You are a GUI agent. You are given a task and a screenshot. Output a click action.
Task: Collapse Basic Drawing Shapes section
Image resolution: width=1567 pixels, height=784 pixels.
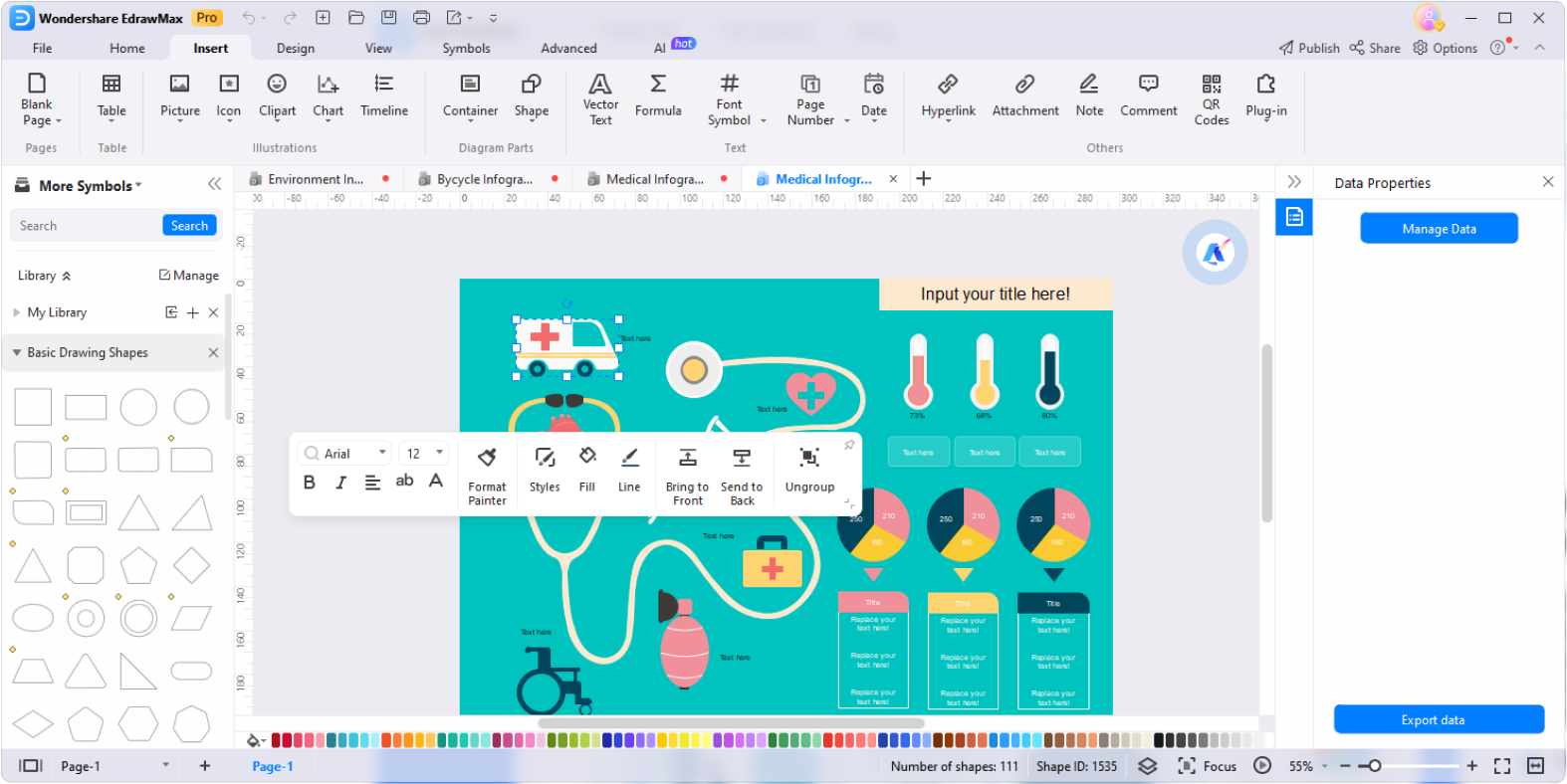click(x=17, y=352)
